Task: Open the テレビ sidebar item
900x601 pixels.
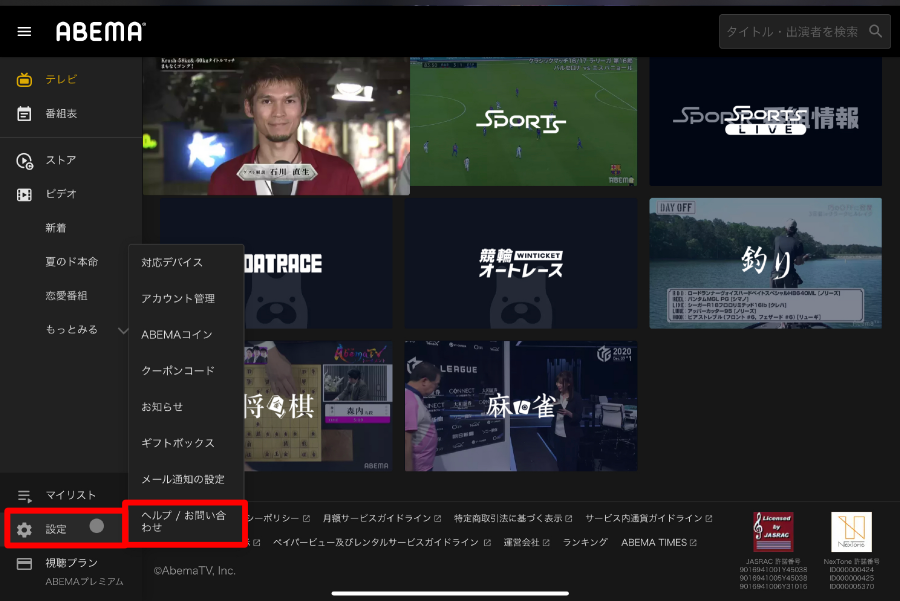Action: tap(71, 79)
